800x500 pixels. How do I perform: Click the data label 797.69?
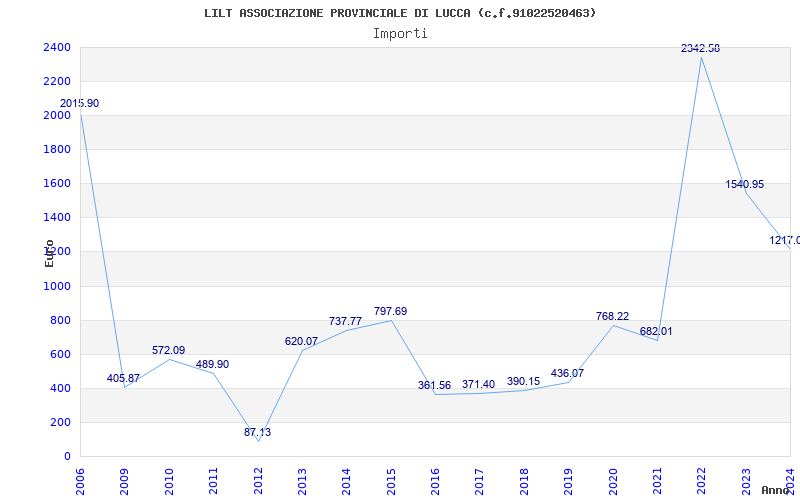pyautogui.click(x=390, y=312)
